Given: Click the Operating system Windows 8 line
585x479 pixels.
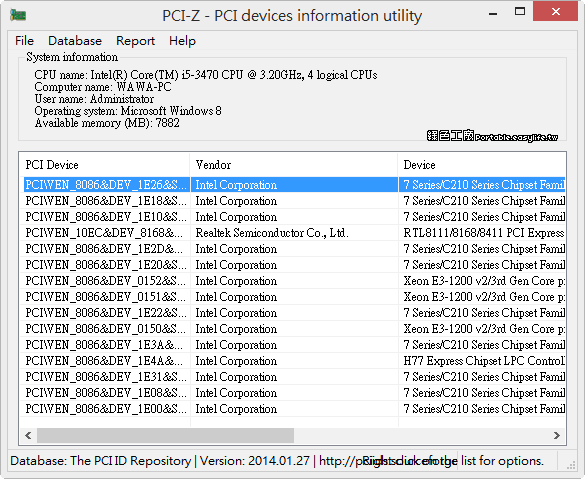Looking at the screenshot, I should click(128, 111).
